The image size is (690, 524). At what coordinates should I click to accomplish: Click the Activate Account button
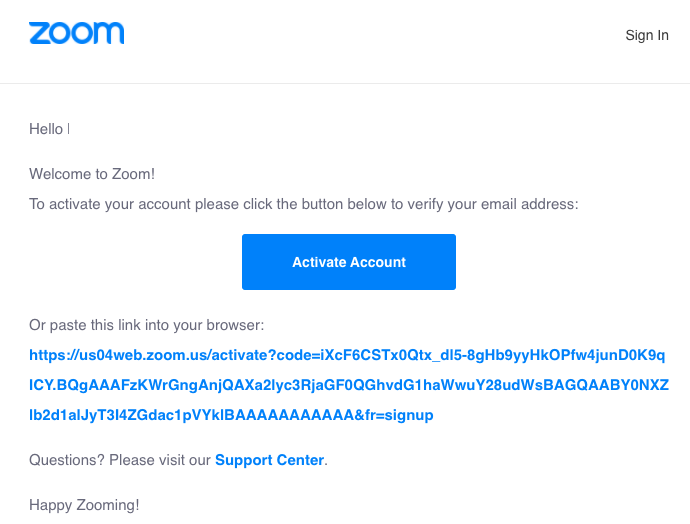pyautogui.click(x=349, y=262)
